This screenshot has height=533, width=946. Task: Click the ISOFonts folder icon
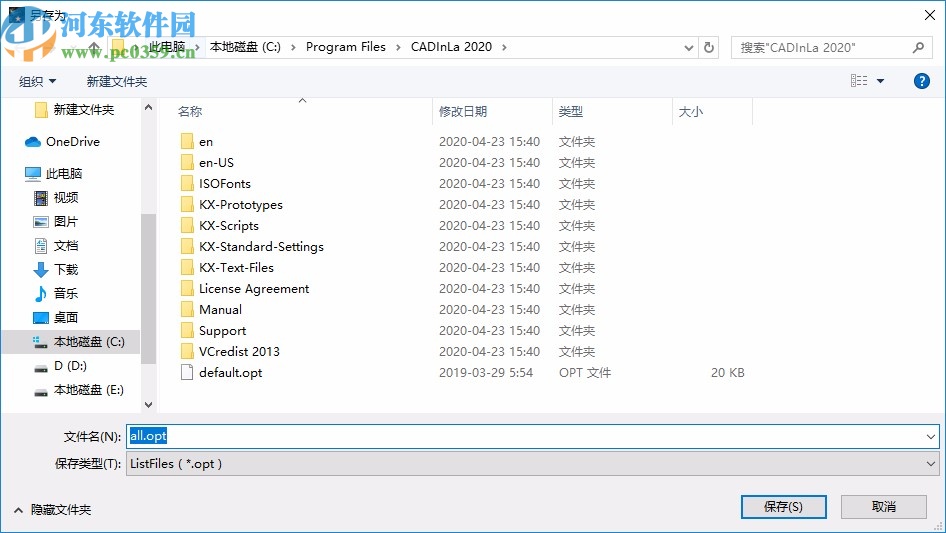click(x=187, y=184)
